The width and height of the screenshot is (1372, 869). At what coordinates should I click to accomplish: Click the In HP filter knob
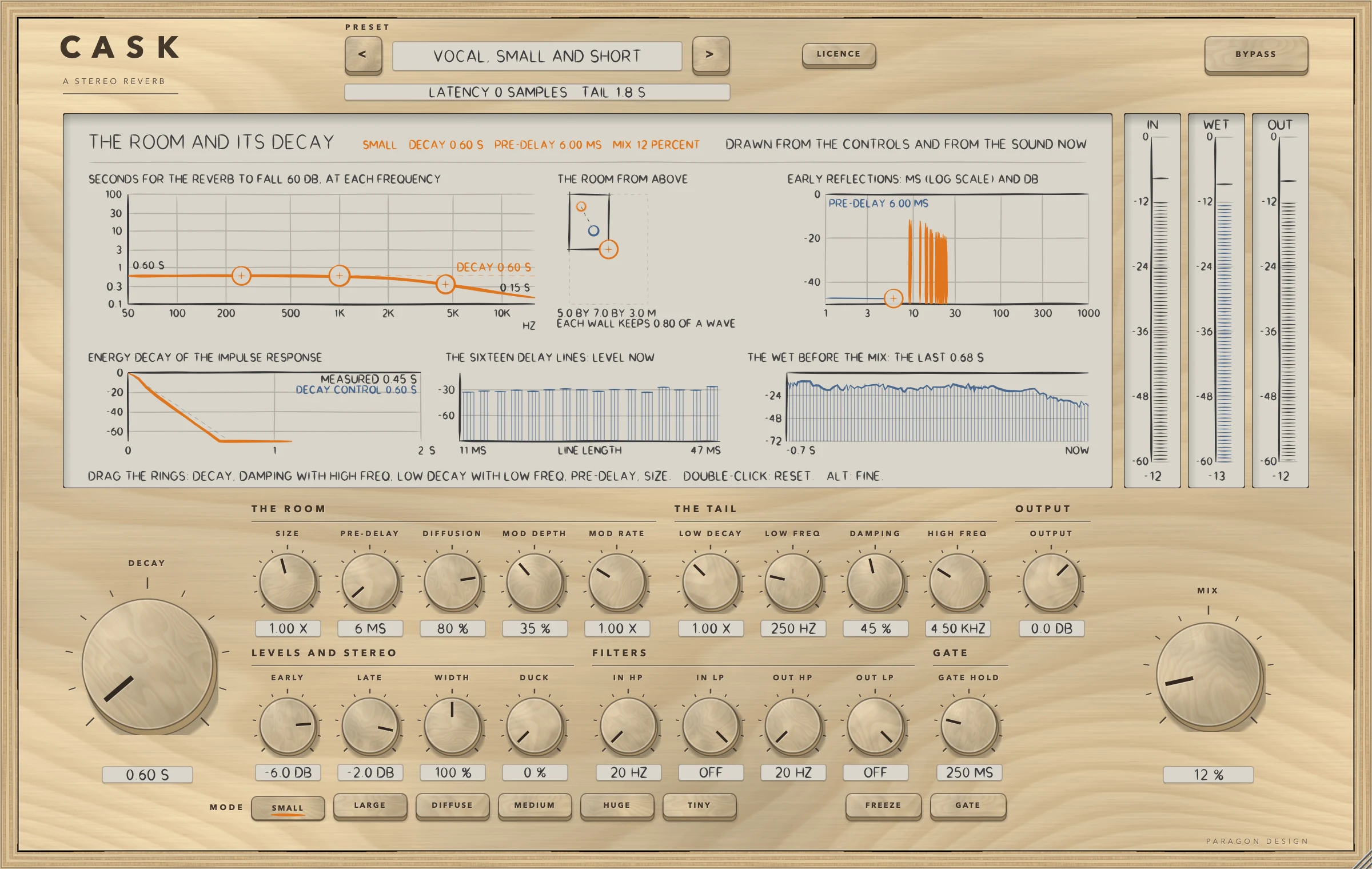pyautogui.click(x=628, y=726)
